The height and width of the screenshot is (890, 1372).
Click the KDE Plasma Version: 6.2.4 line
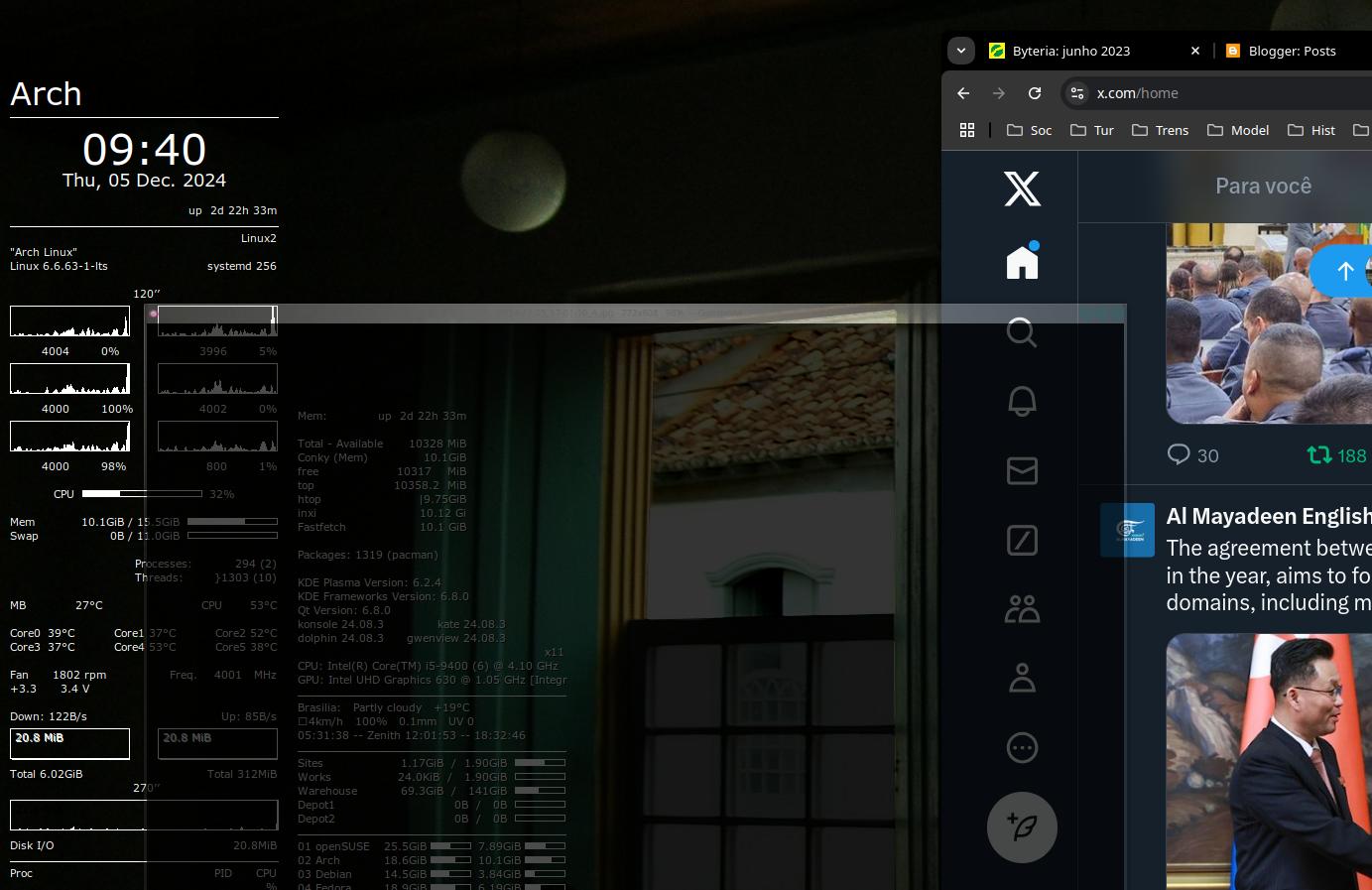click(369, 582)
